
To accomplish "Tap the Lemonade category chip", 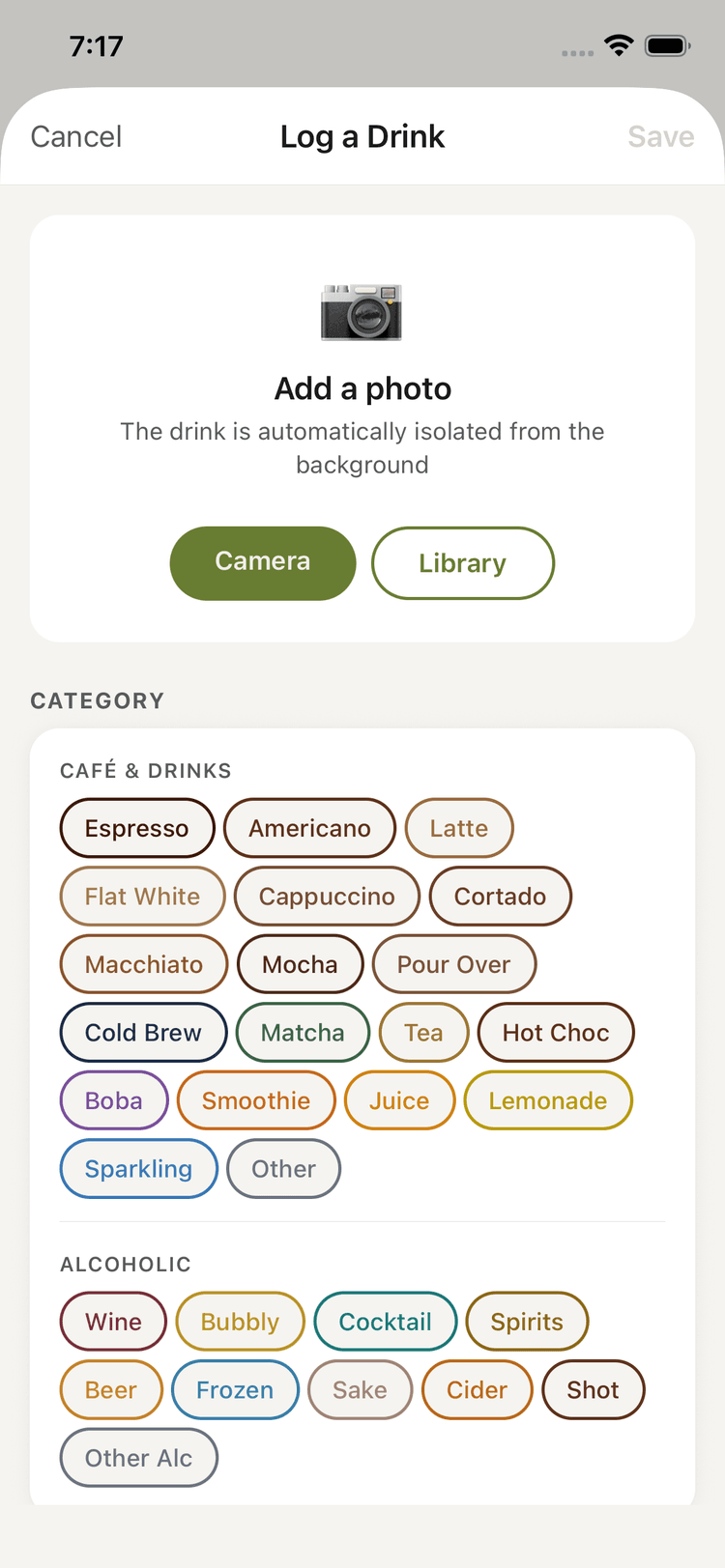I will point(548,1100).
